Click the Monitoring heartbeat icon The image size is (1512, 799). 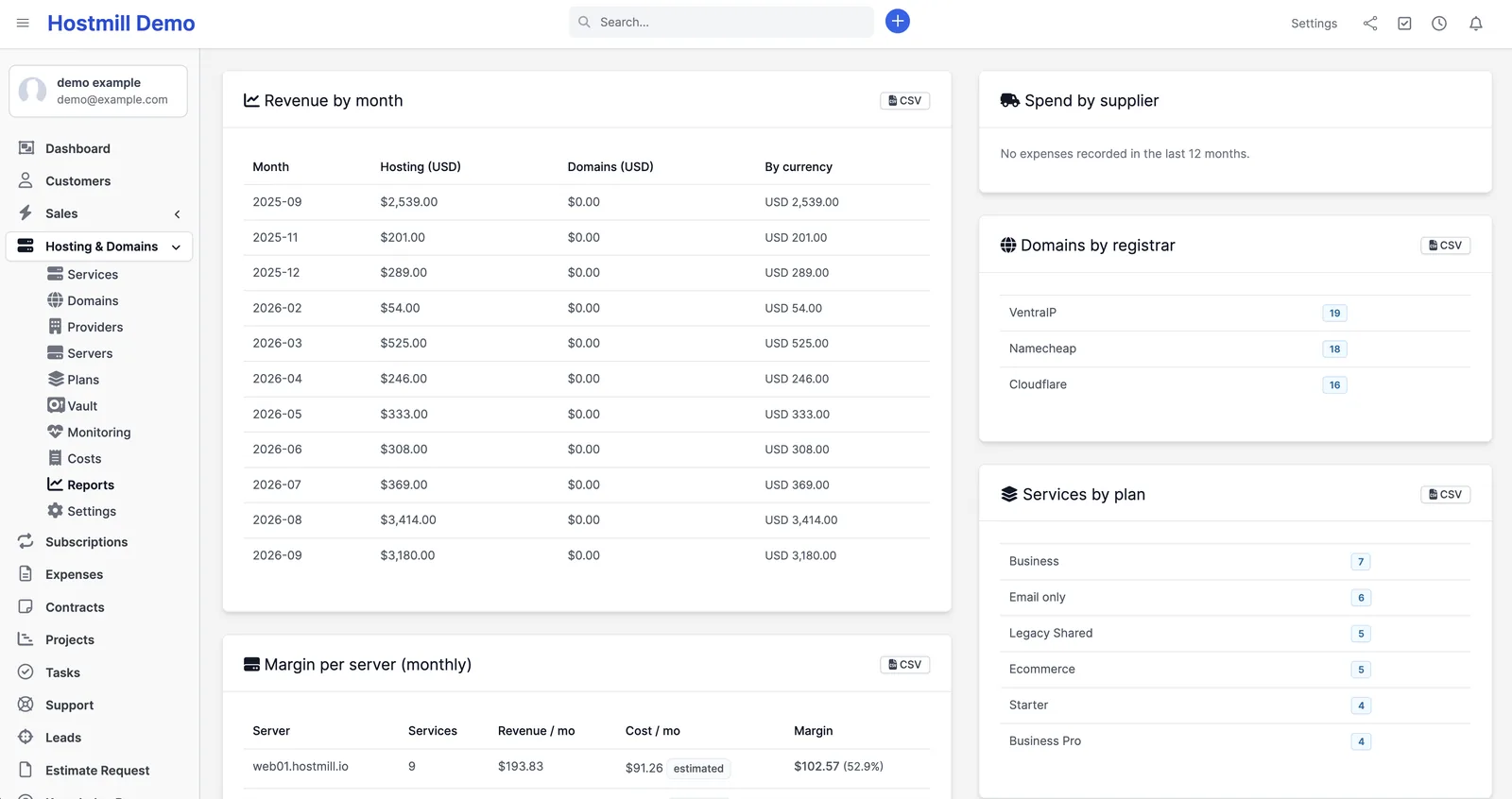(x=56, y=432)
